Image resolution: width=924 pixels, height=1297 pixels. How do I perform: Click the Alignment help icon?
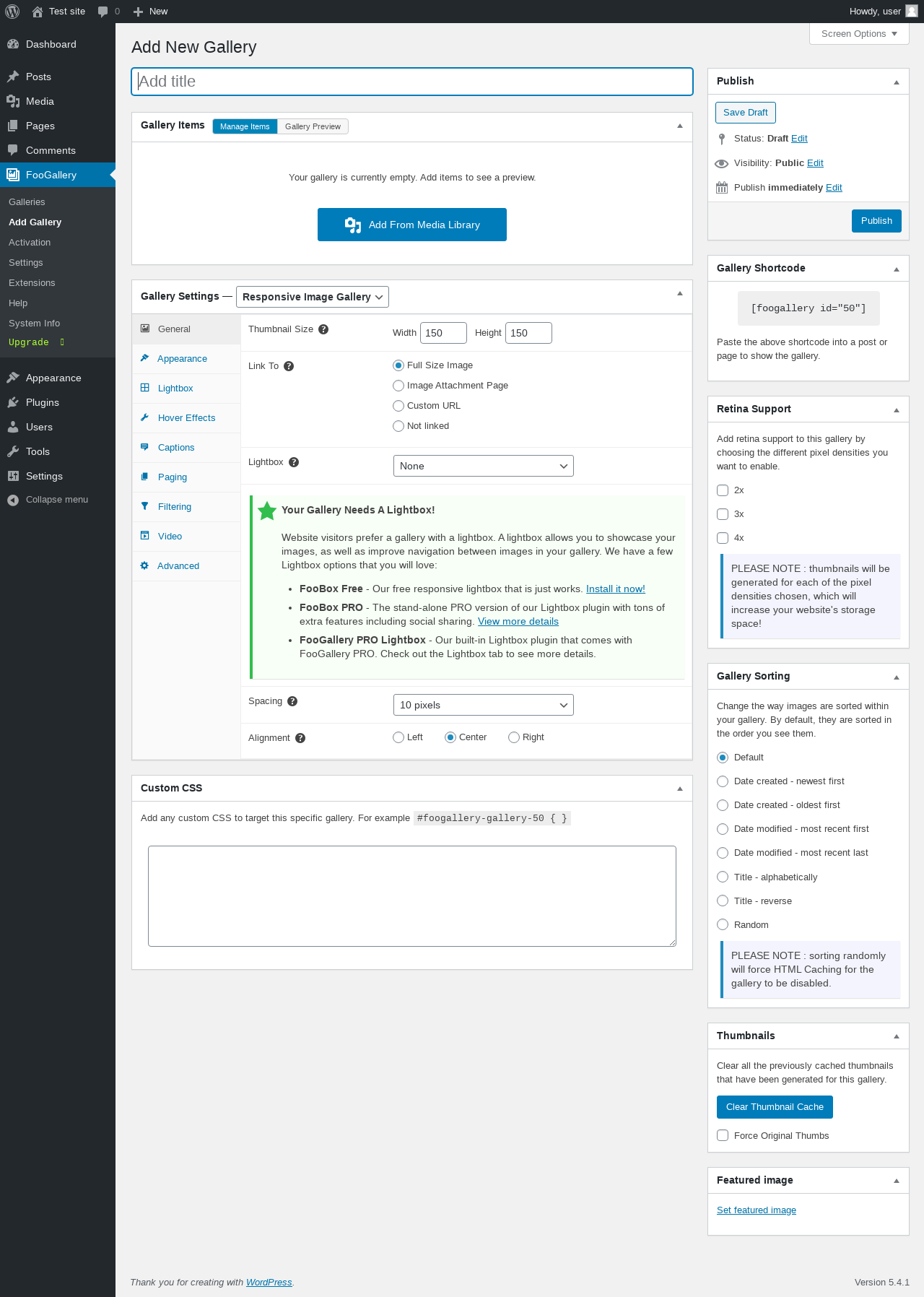coord(300,738)
